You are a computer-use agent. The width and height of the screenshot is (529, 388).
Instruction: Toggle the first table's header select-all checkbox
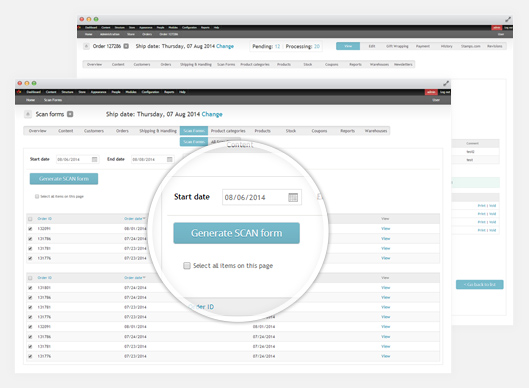point(30,219)
